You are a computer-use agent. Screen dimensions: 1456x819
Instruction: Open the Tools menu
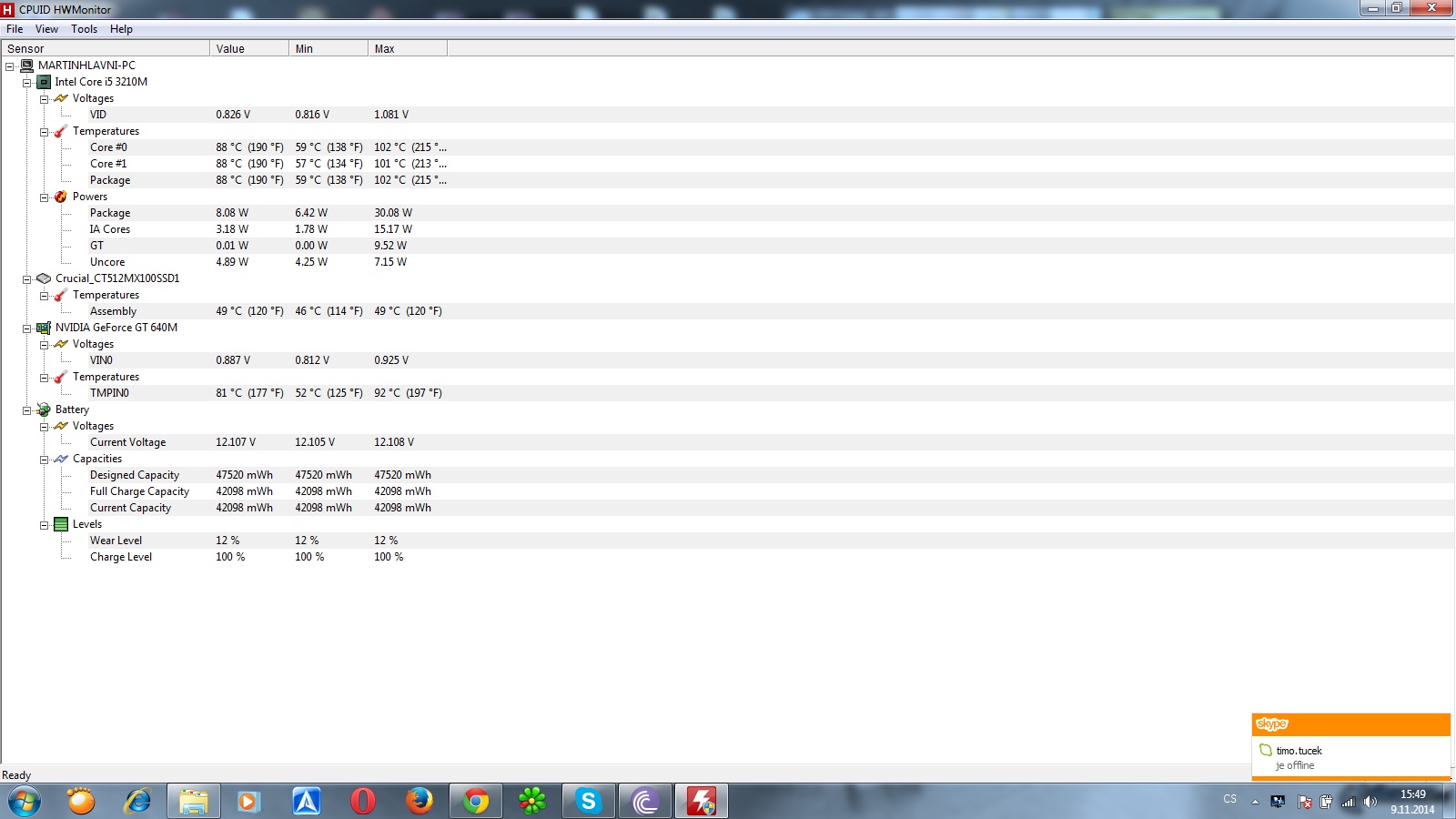coord(85,29)
